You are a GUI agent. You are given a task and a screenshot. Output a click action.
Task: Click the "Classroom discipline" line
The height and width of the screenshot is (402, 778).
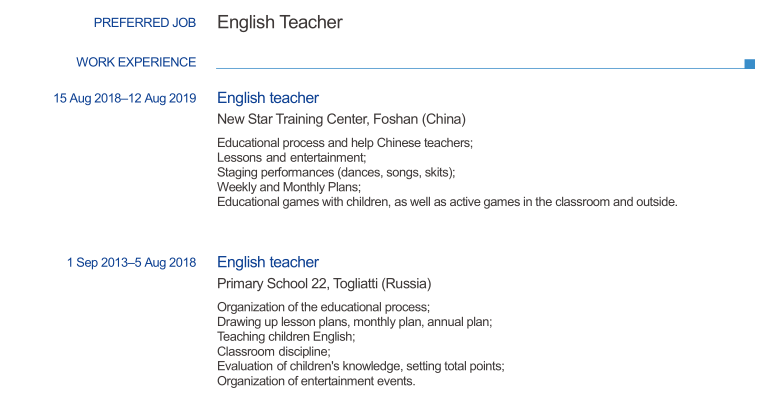tap(273, 352)
